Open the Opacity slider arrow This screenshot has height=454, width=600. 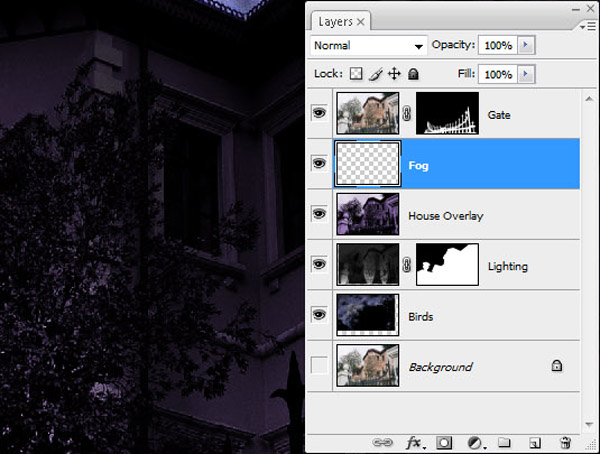(526, 45)
